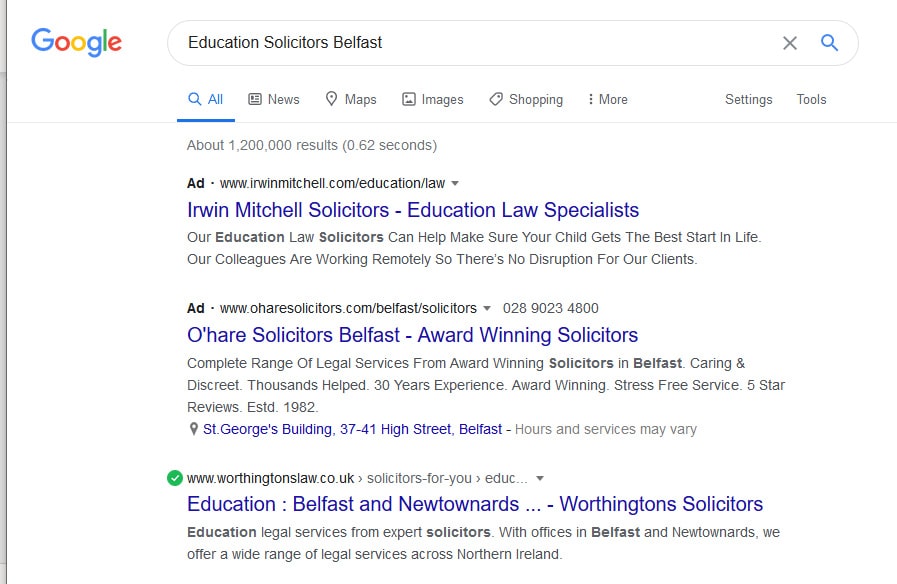
Task: Open dropdown arrow next to worthingtonslaw breadcrumb
Action: [x=539, y=478]
